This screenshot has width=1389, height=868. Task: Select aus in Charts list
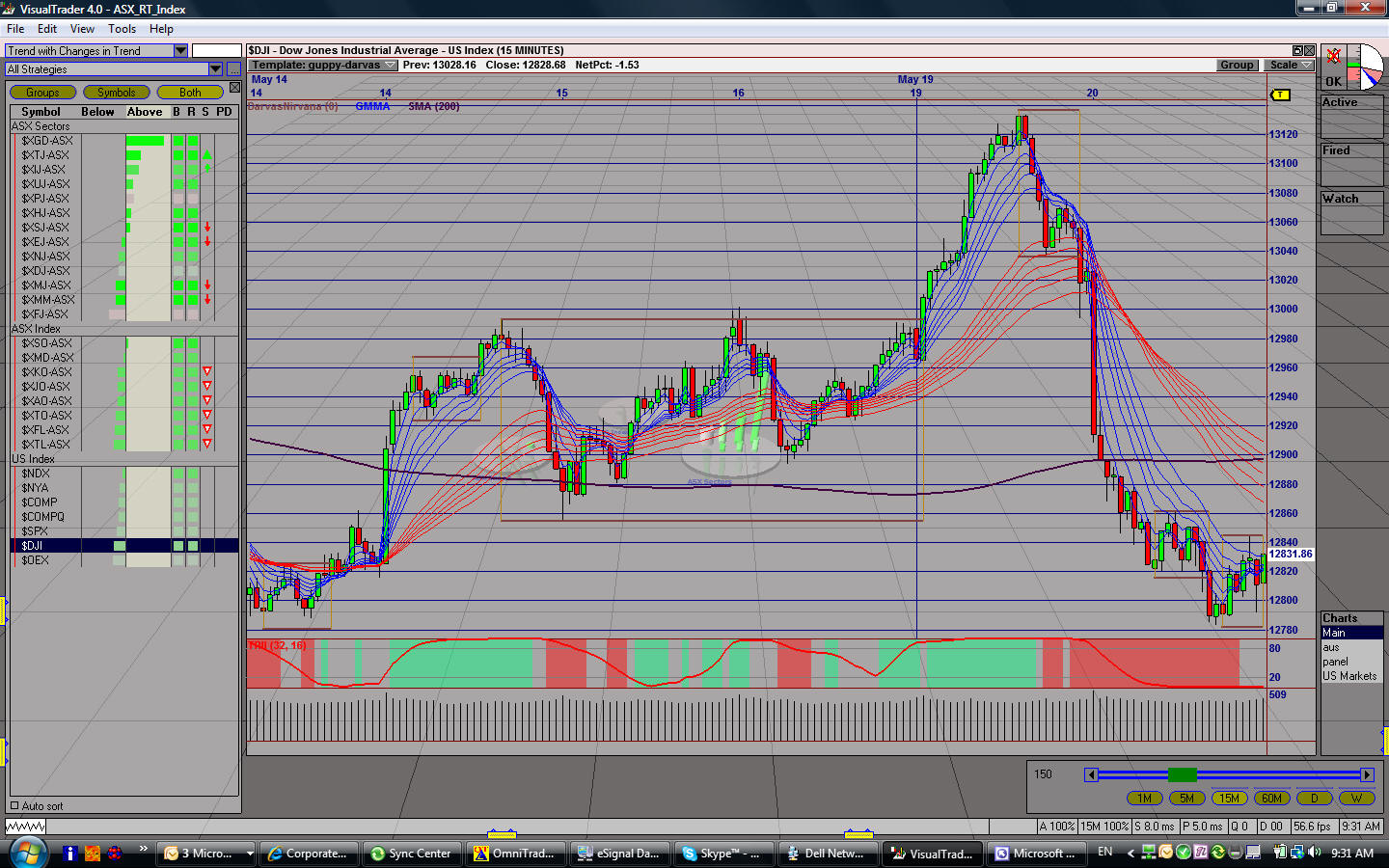click(x=1352, y=647)
